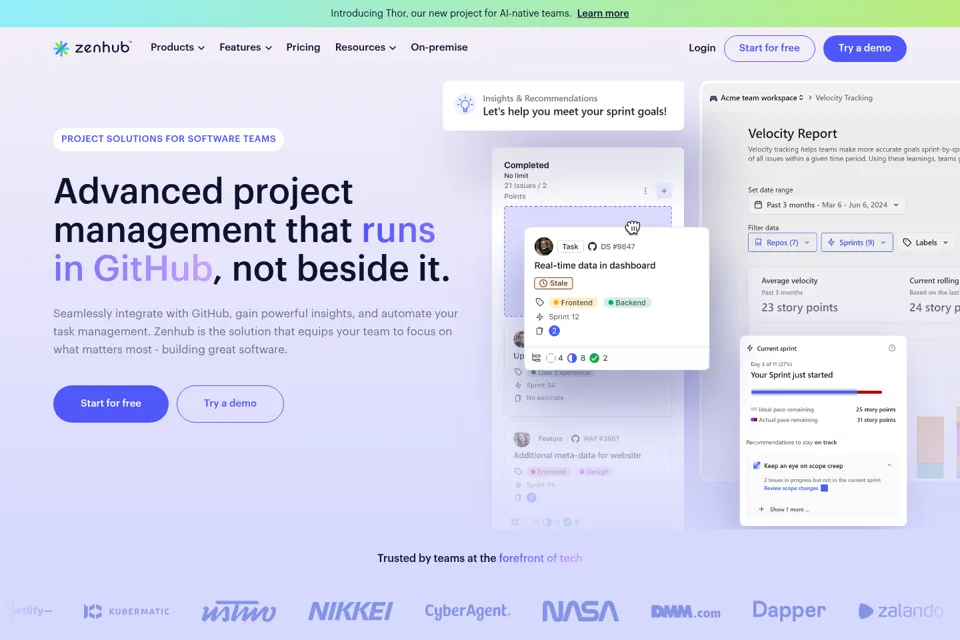Expand the Products menu
960x640 pixels.
[x=178, y=47]
